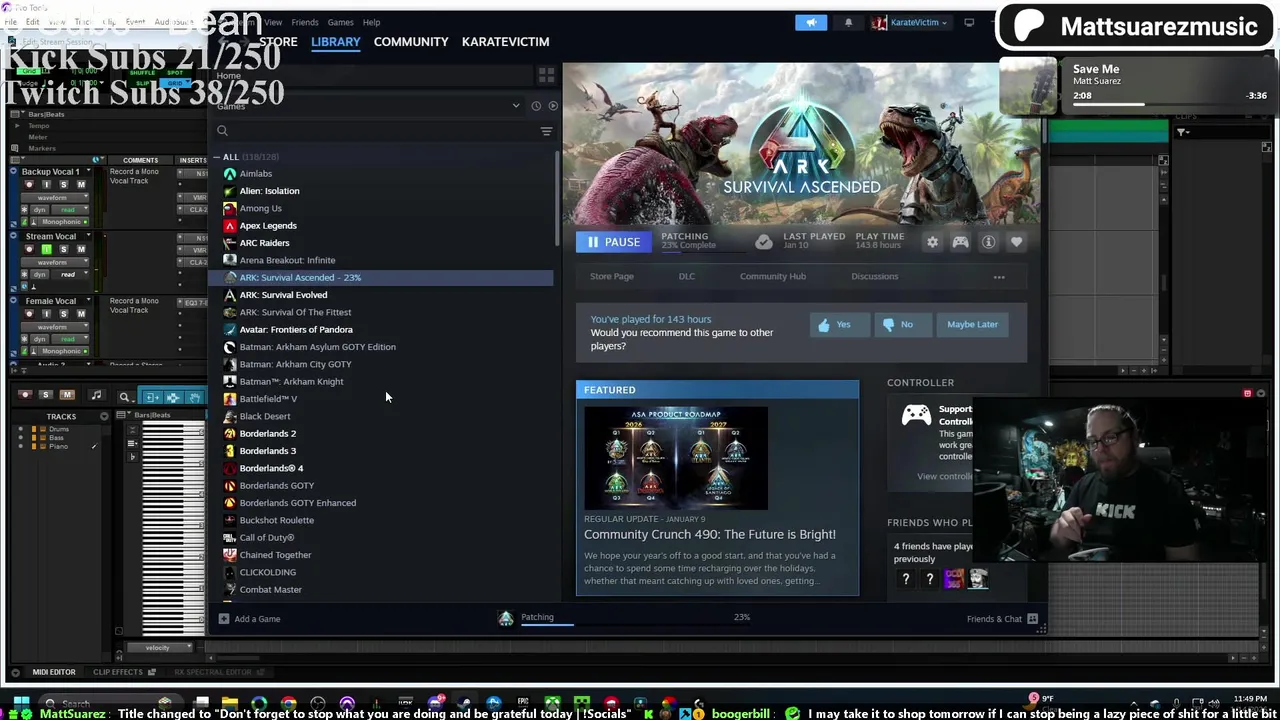1280x720 pixels.
Task: Switch to MIDI EDITOR tab
Action: click(53, 672)
